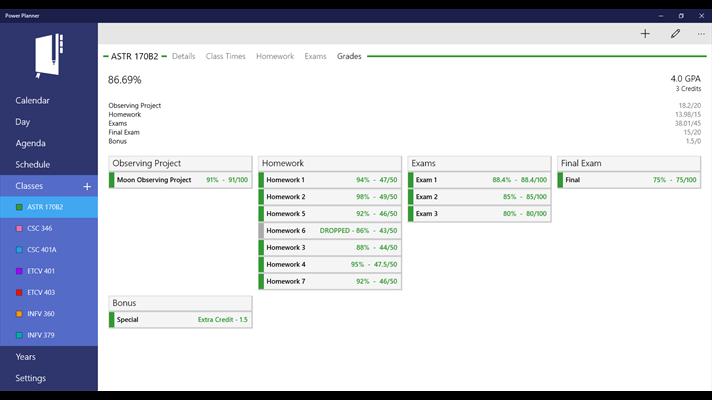This screenshot has width=712, height=400.
Task: Open the more options ellipsis menu
Action: (x=701, y=34)
